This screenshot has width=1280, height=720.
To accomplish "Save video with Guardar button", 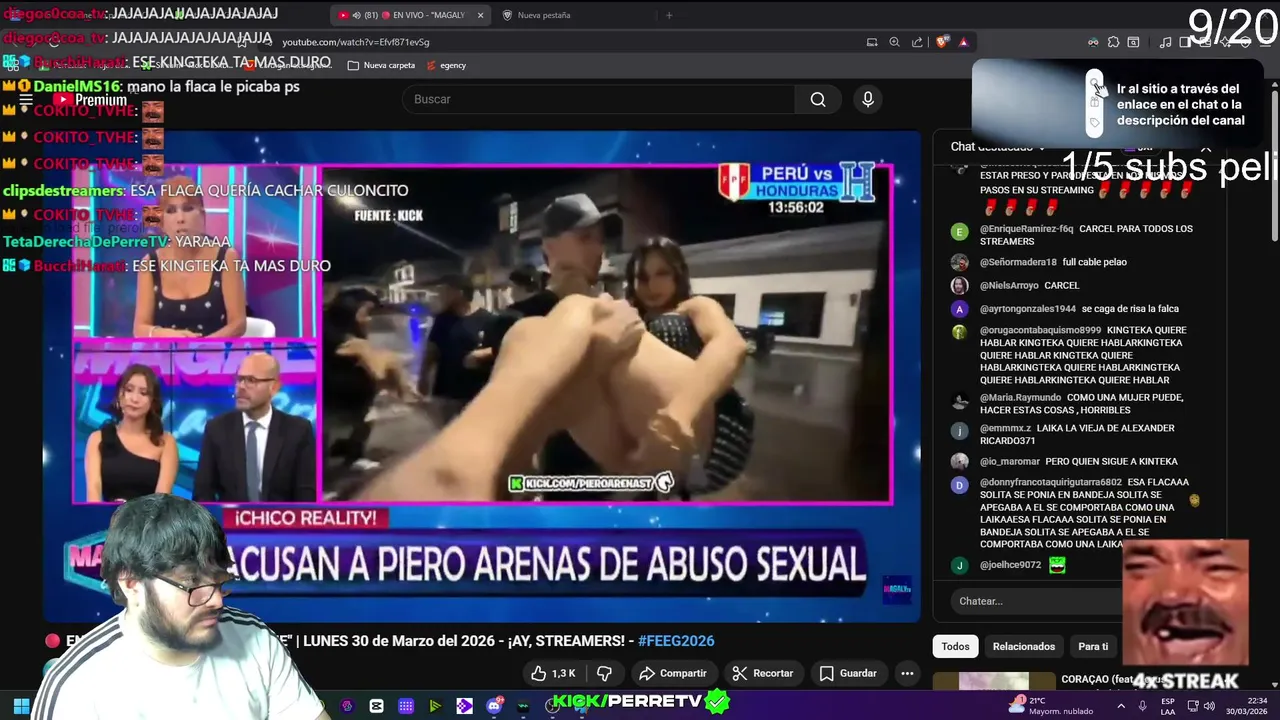I will tap(848, 673).
